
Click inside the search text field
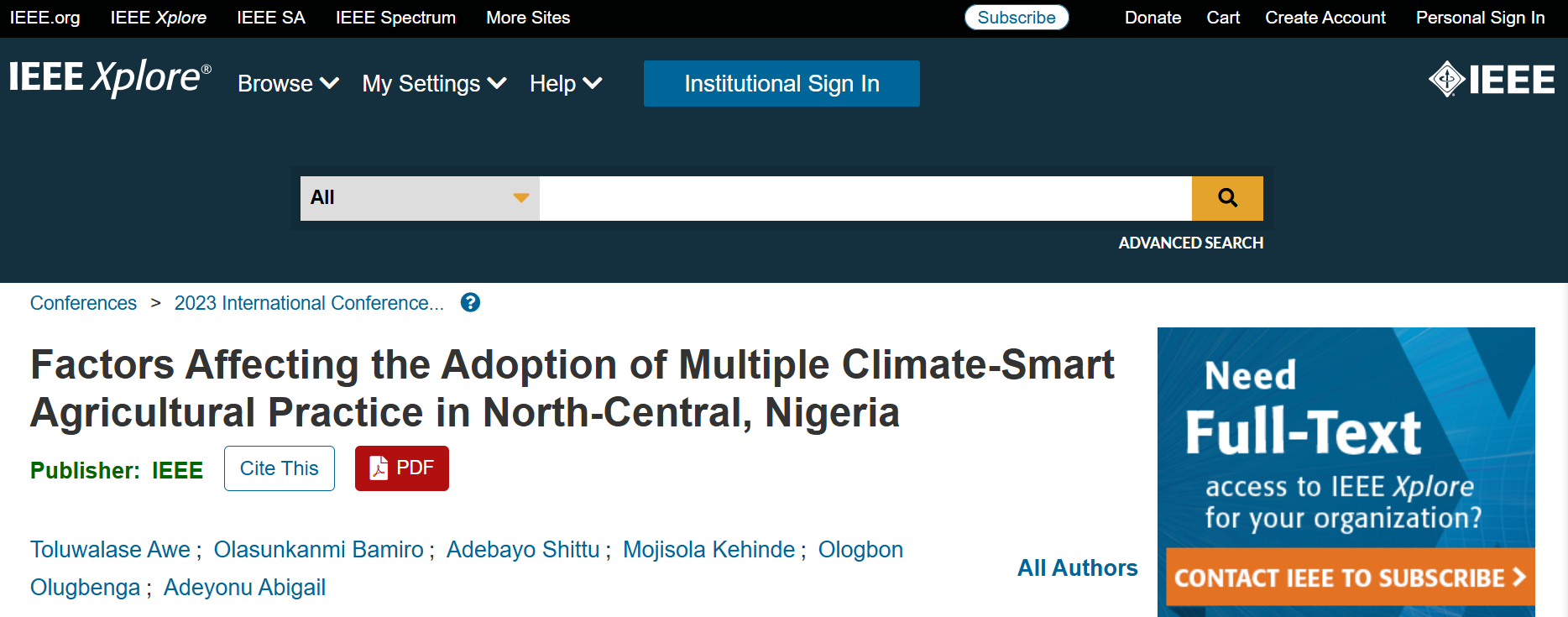click(x=865, y=198)
